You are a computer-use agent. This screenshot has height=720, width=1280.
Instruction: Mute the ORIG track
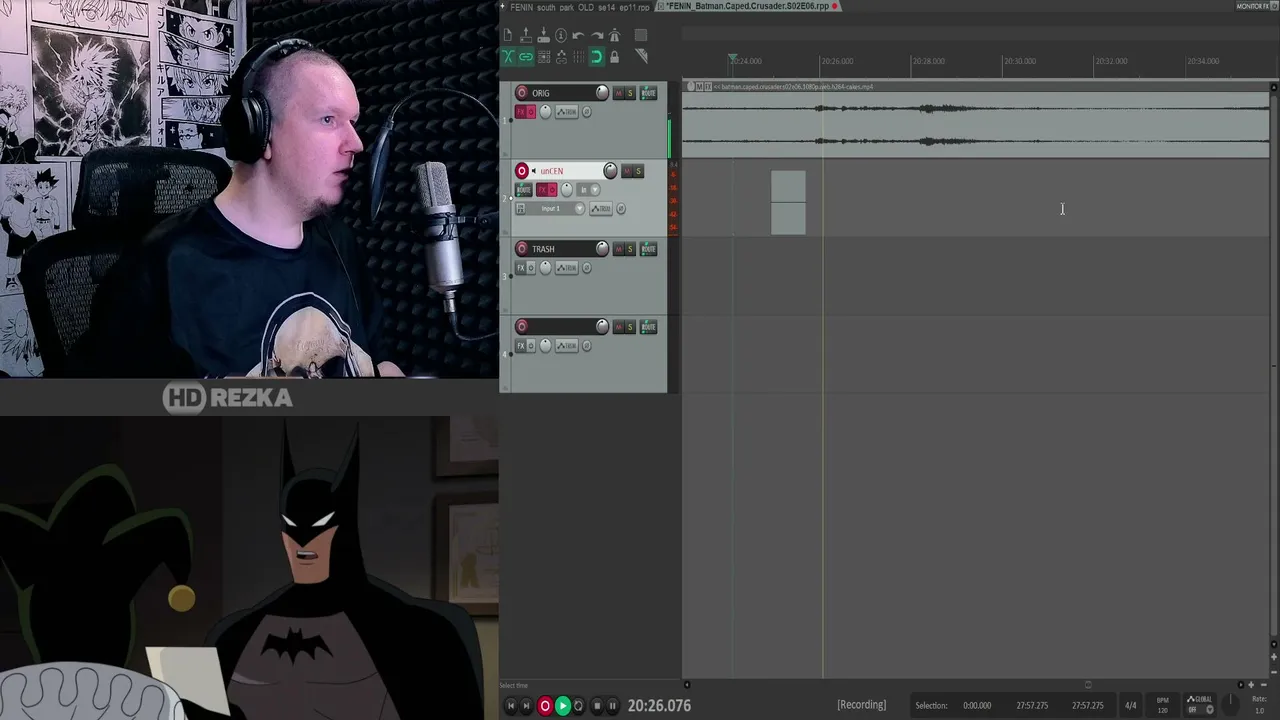(618, 93)
